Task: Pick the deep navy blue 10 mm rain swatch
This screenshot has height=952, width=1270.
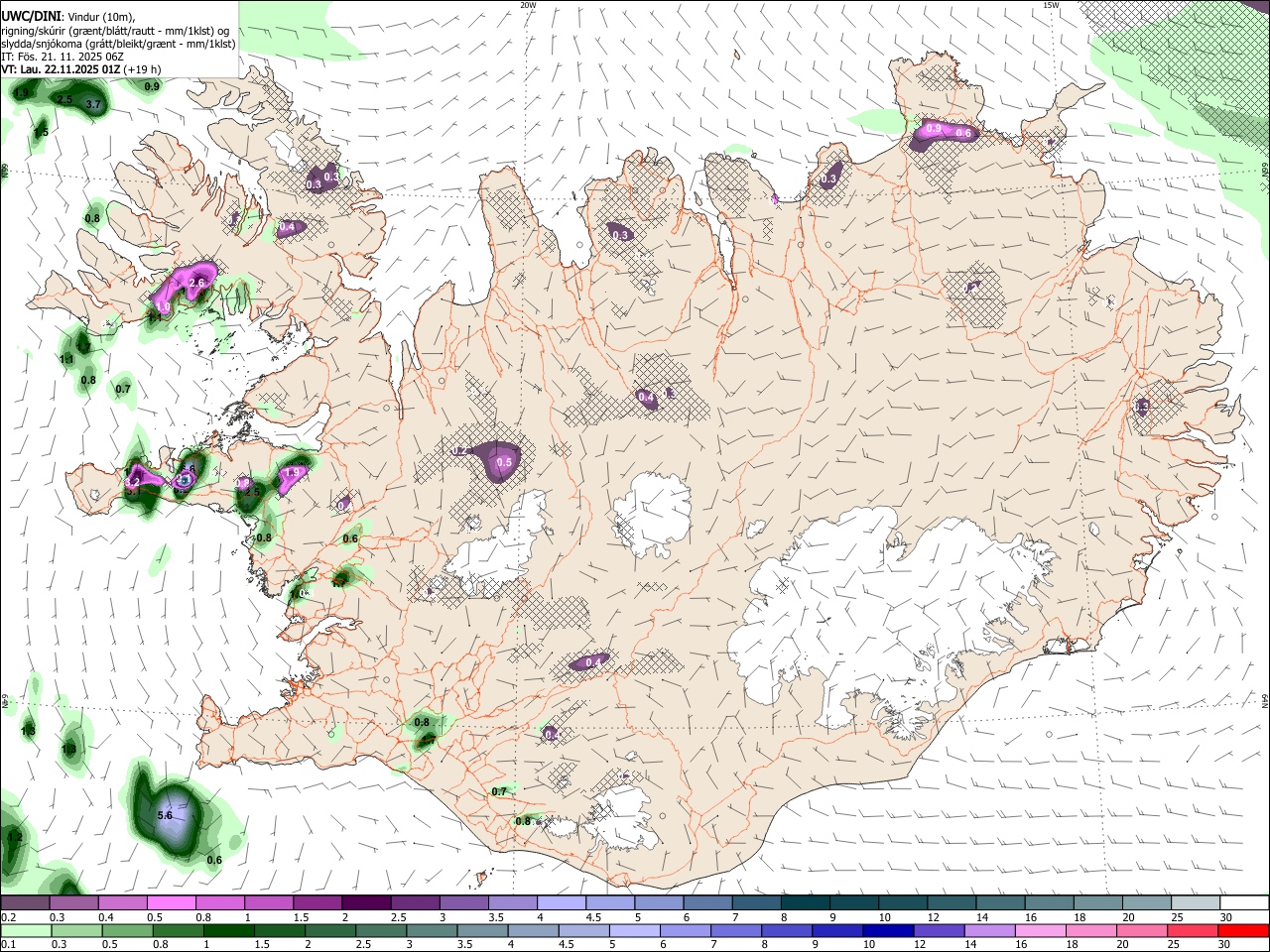Action: 888,930
